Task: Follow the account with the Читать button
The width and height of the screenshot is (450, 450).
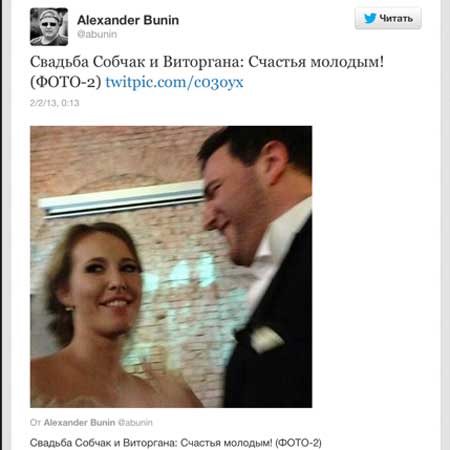Action: (388, 18)
